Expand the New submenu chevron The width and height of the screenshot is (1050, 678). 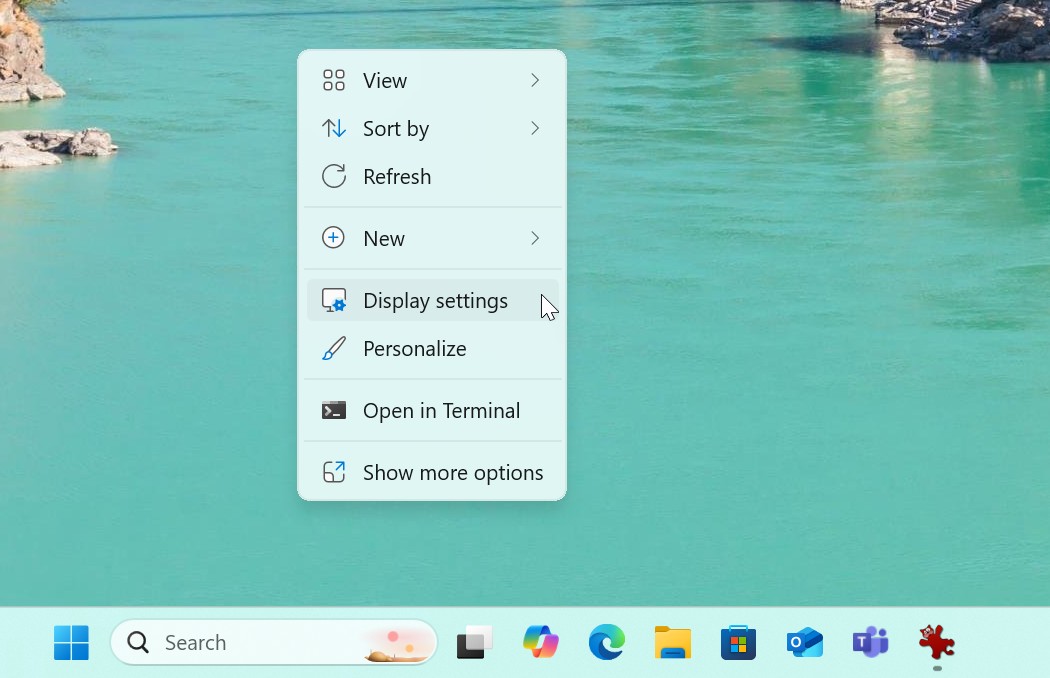tap(535, 238)
